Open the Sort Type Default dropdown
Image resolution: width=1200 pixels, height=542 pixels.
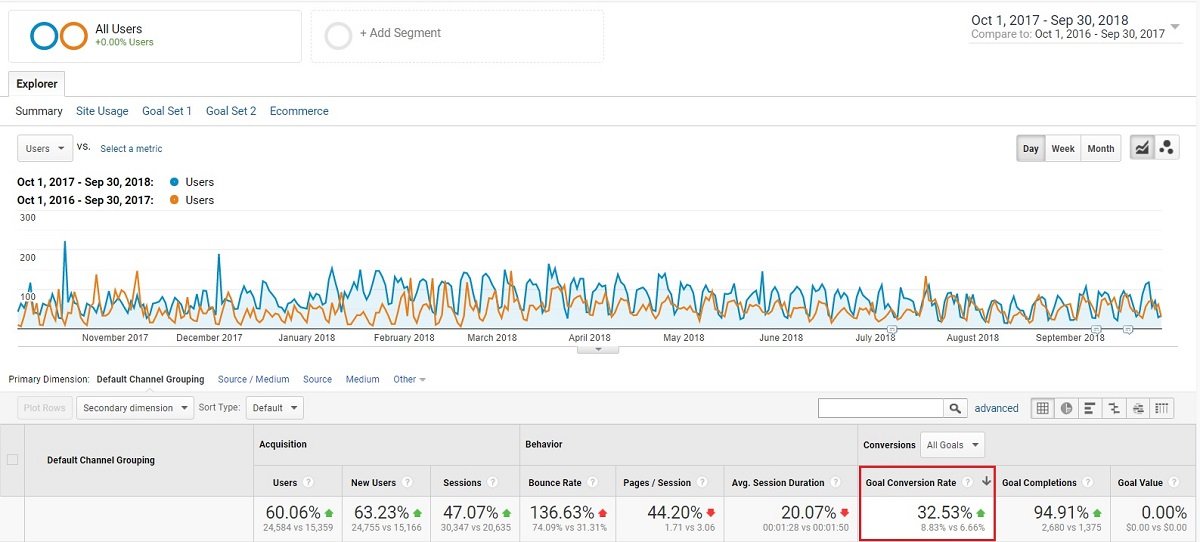click(275, 408)
